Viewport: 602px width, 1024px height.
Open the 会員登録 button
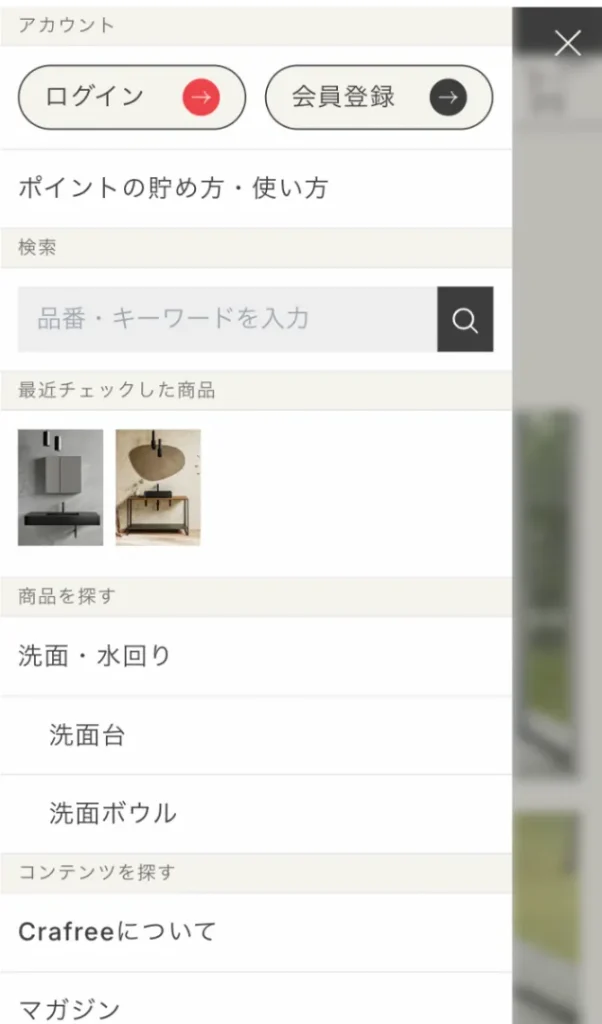coord(379,97)
